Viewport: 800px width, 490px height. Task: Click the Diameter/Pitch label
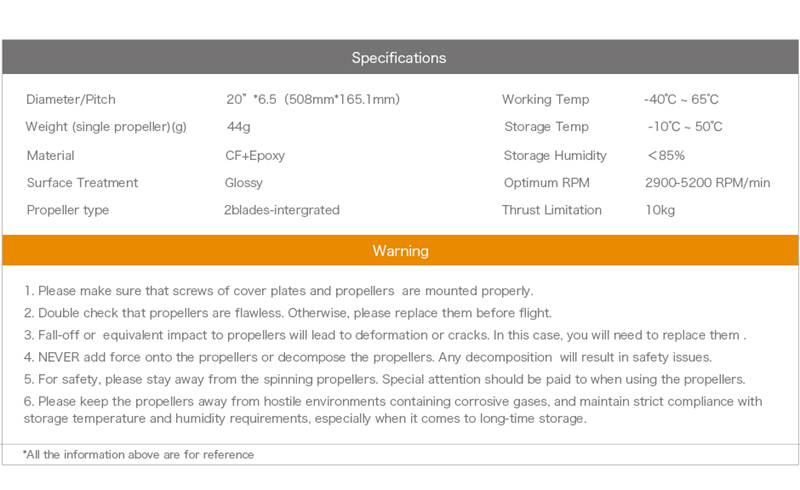(71, 100)
